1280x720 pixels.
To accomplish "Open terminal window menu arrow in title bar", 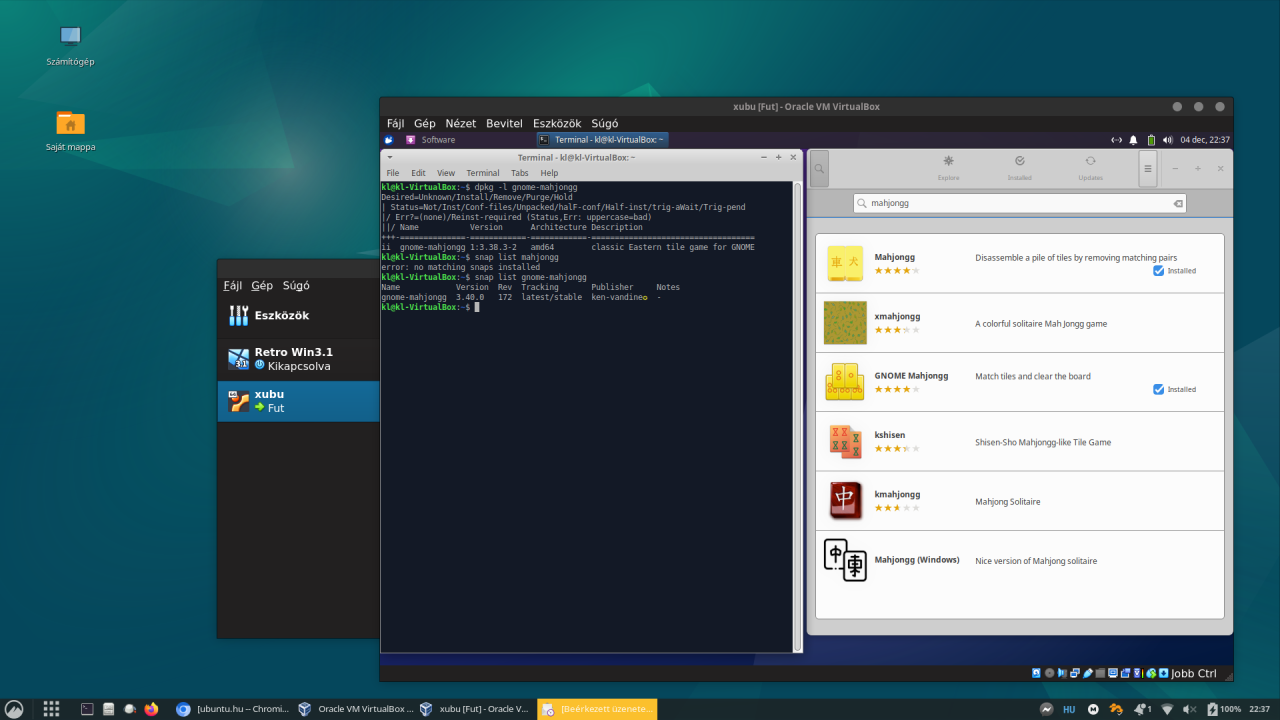I will pos(390,158).
